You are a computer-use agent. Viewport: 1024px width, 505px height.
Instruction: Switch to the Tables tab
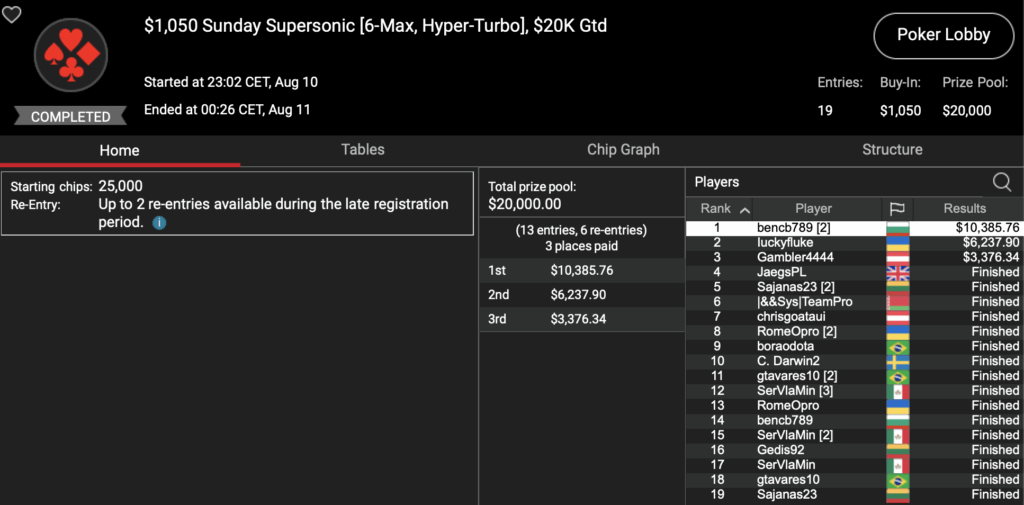[x=363, y=150]
